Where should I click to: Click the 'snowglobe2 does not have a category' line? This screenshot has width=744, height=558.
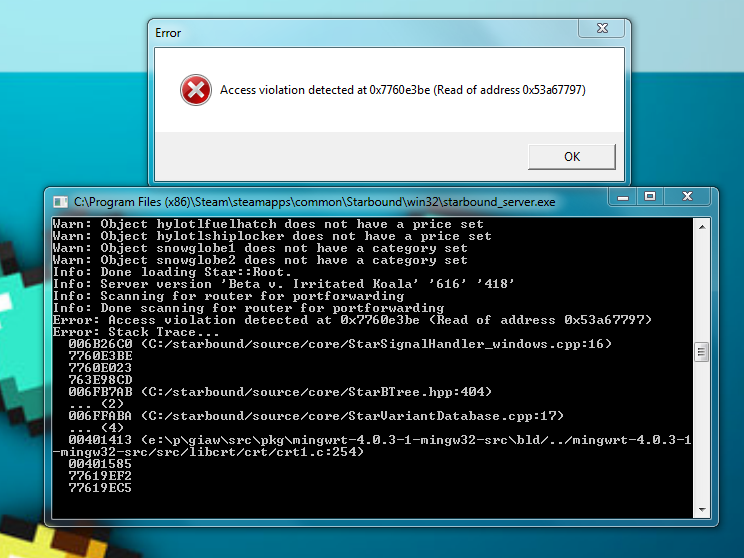pyautogui.click(x=260, y=260)
